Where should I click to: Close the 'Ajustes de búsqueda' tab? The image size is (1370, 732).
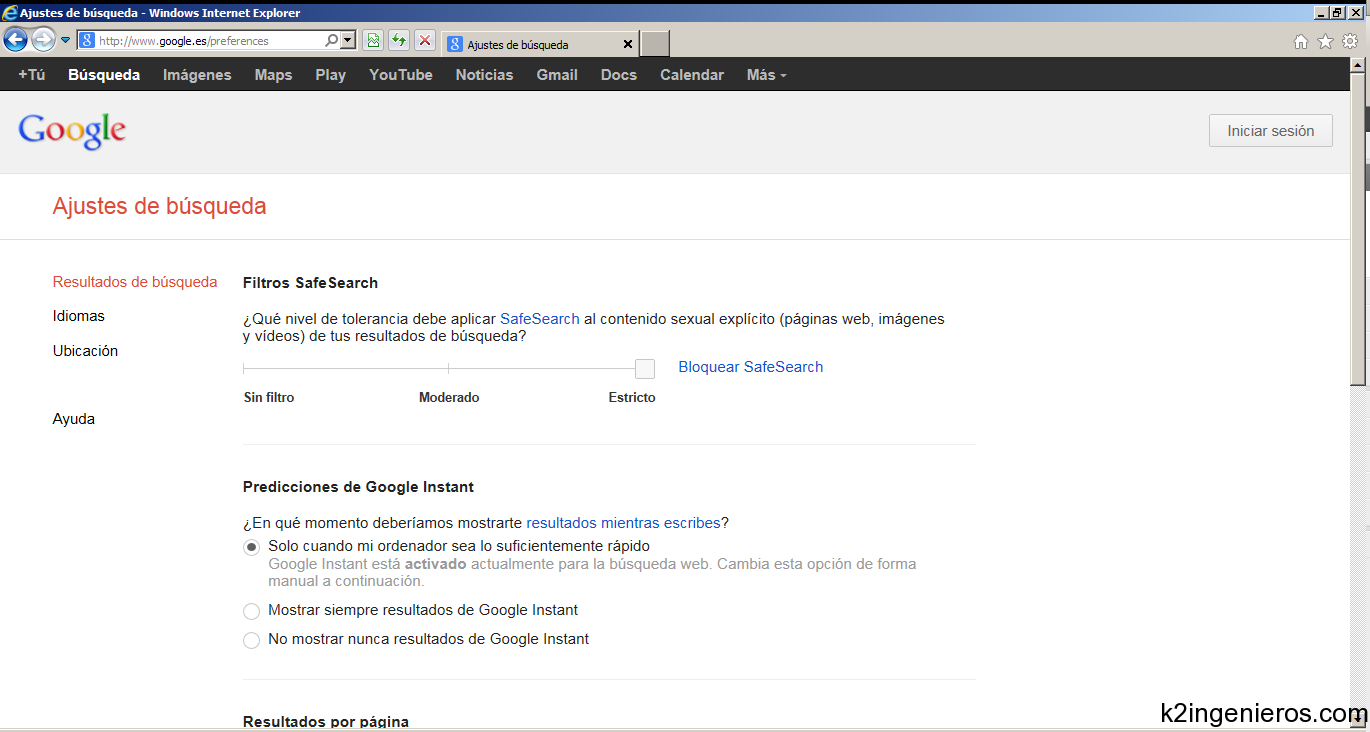[x=628, y=44]
